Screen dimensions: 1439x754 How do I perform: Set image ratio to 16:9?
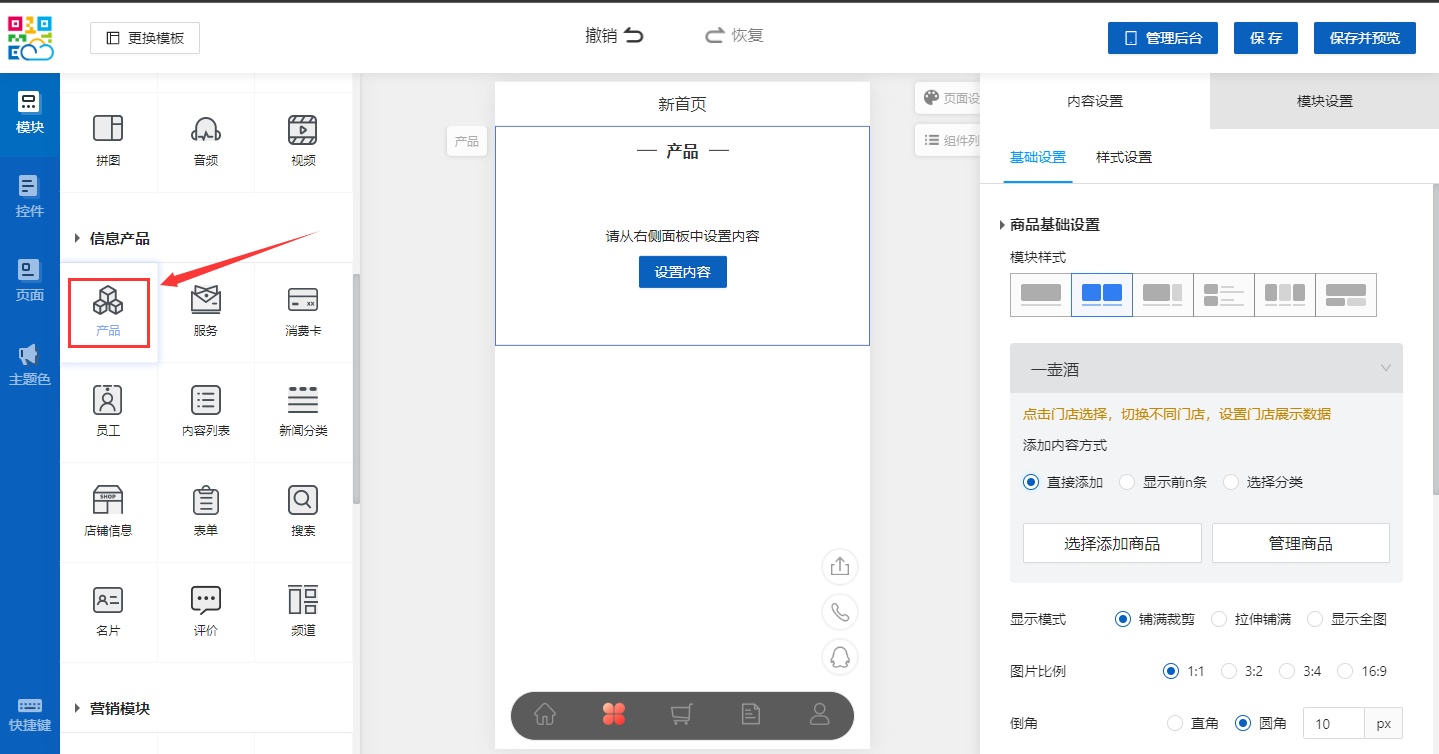[x=1346, y=671]
